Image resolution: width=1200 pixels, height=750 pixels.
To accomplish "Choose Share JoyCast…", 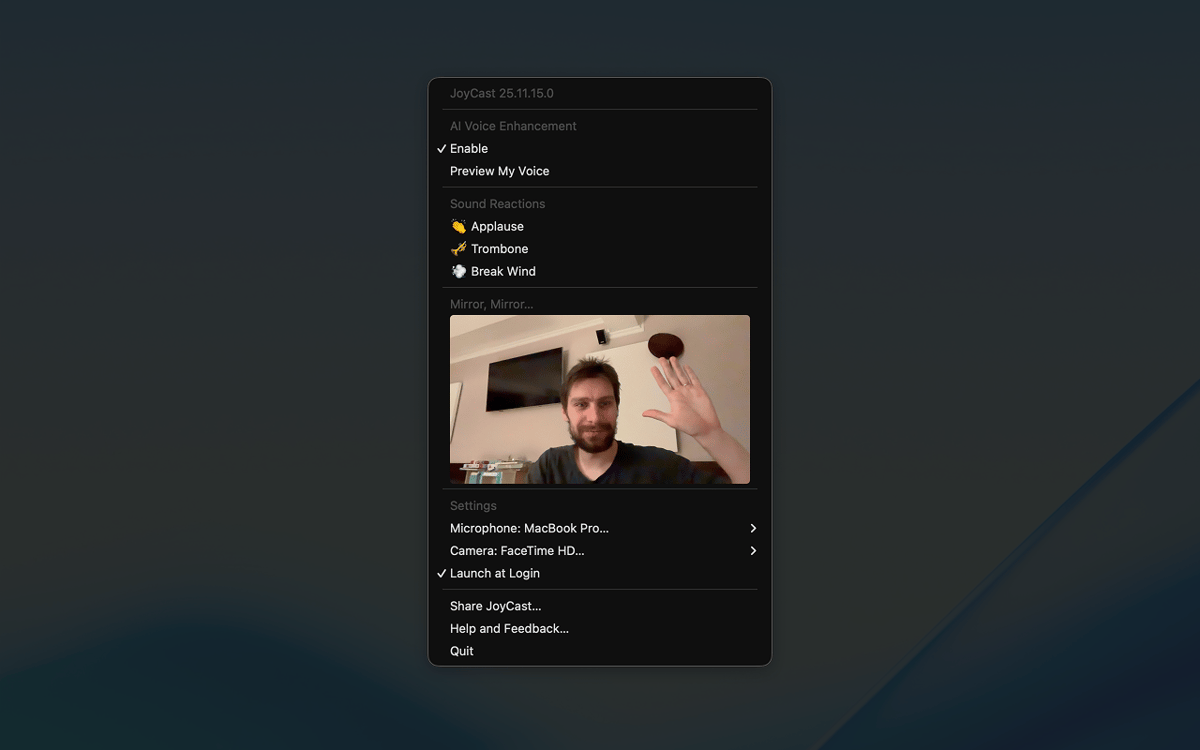I will coord(495,606).
